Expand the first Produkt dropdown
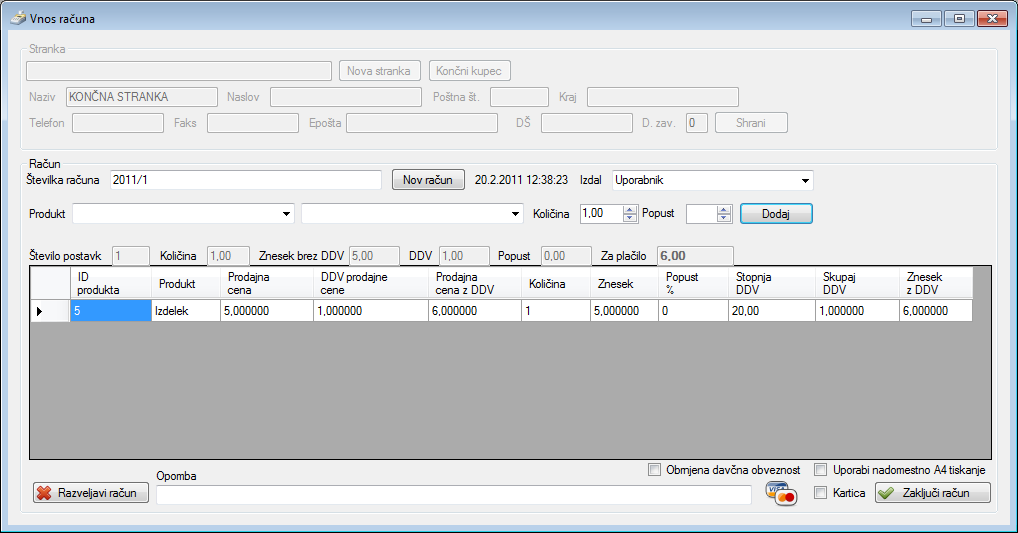 (287, 213)
